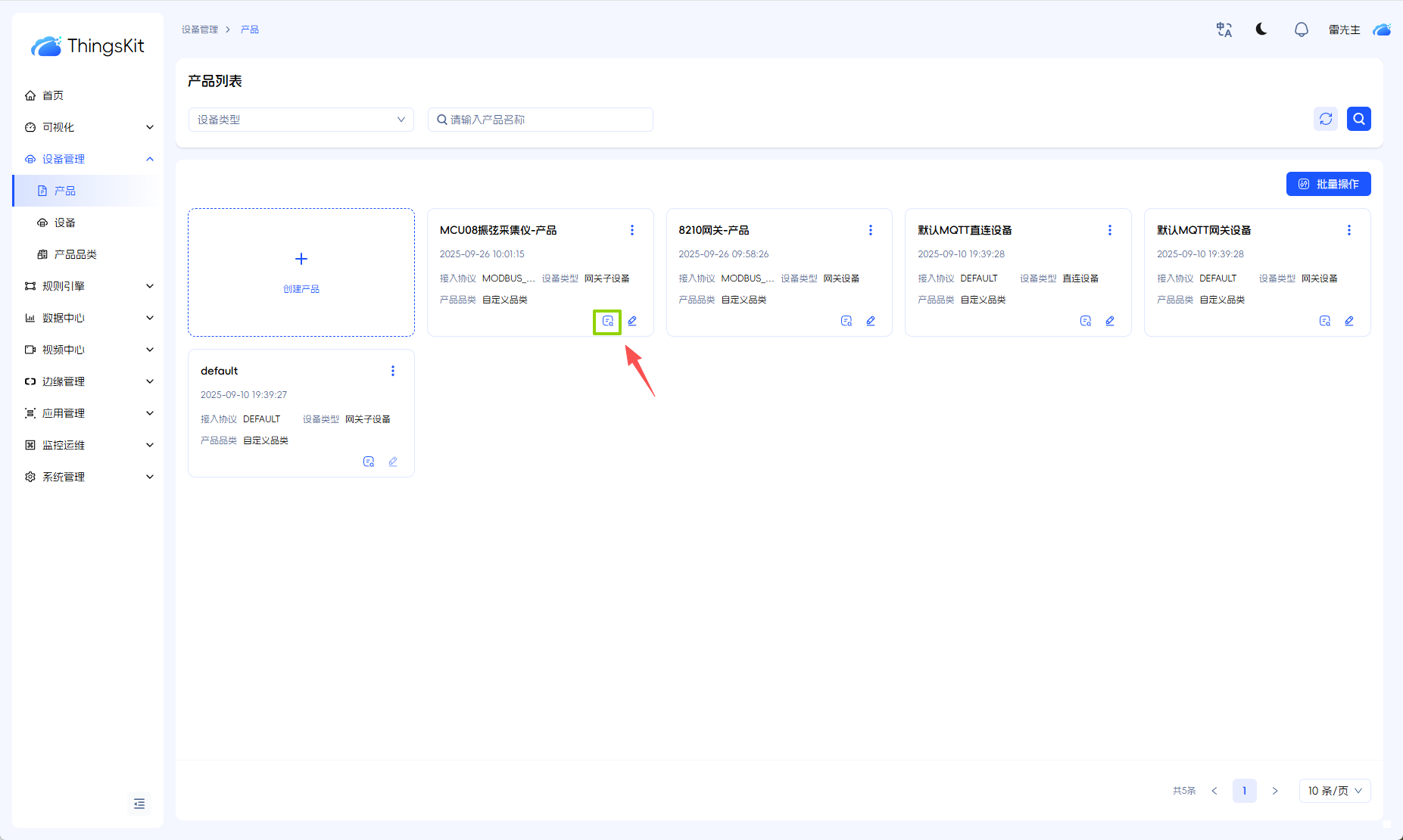Viewport: 1403px width, 840px height.
Task: Open details icon on default product card
Action: pyautogui.click(x=369, y=462)
